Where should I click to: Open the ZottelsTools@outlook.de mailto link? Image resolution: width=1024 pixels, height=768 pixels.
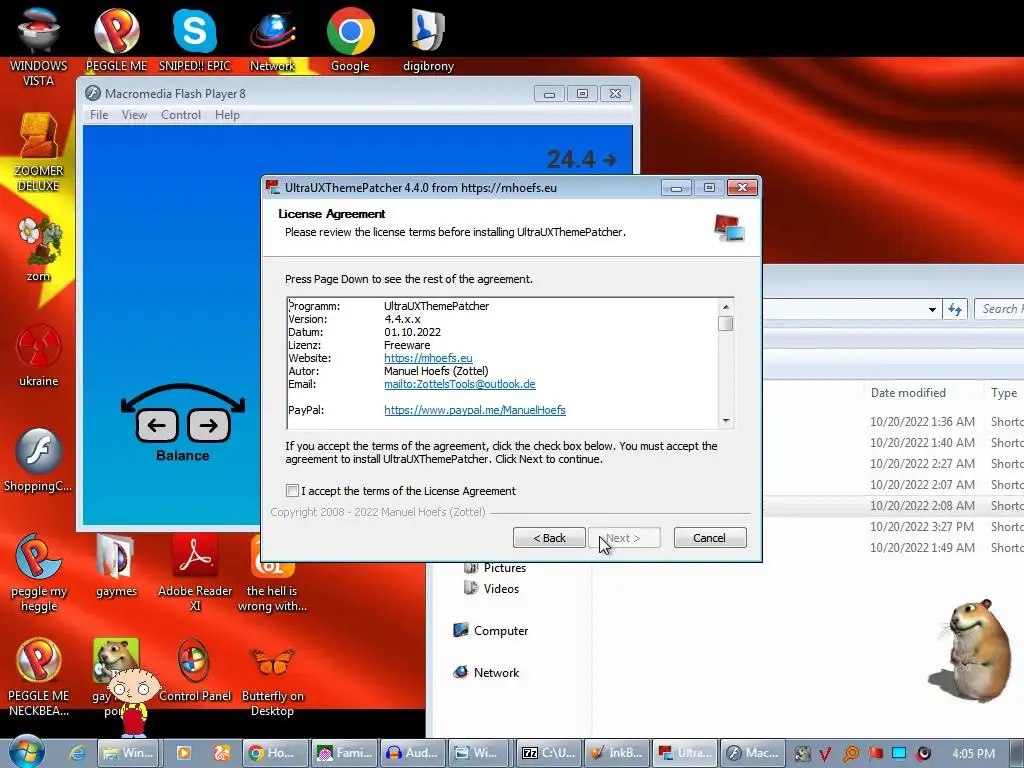pos(460,384)
